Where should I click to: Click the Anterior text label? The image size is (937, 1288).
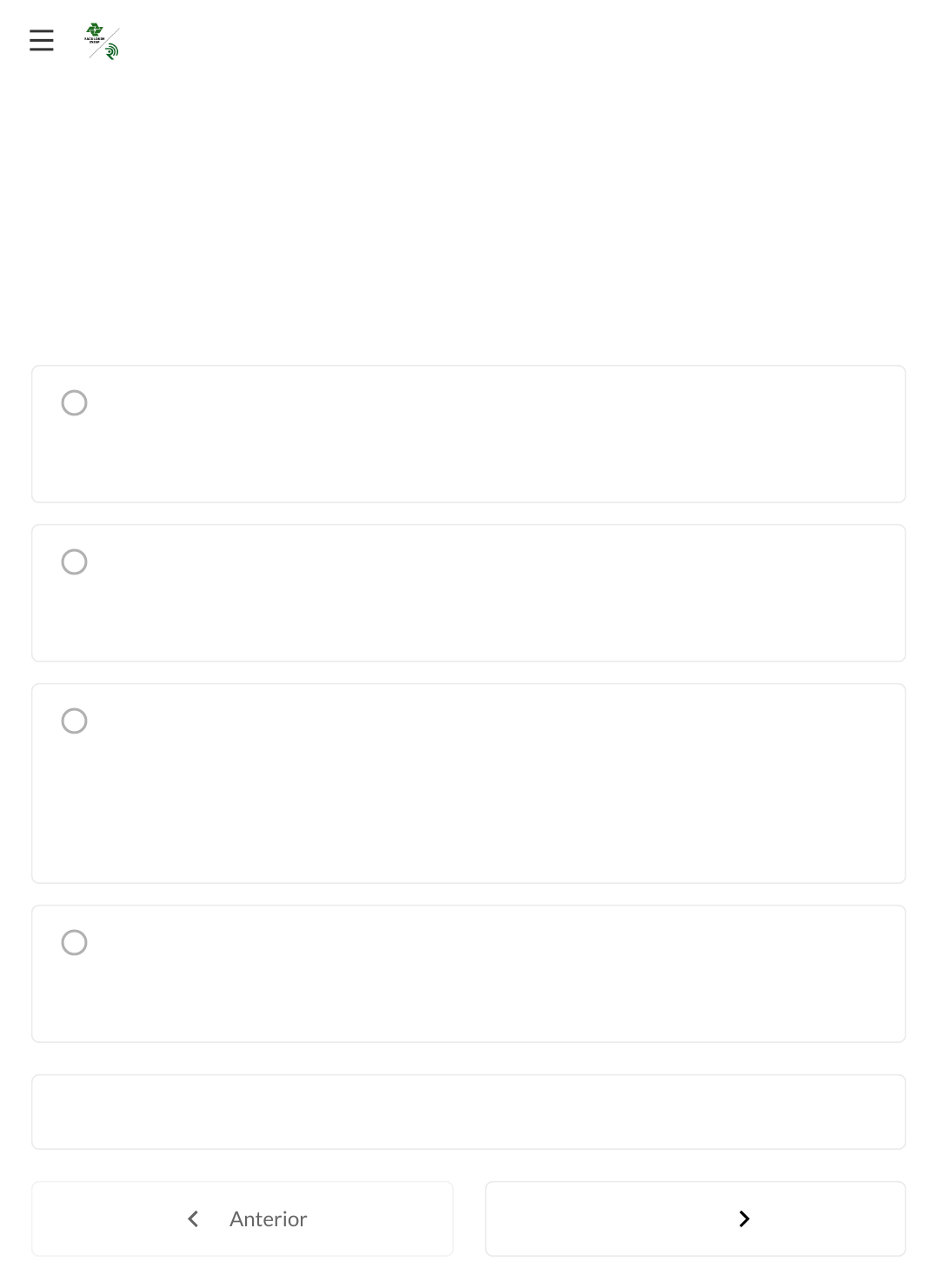tap(268, 1219)
